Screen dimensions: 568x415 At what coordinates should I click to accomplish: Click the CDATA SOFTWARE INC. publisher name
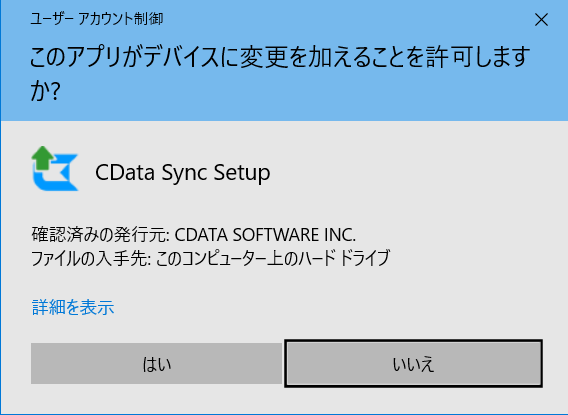click(265, 235)
